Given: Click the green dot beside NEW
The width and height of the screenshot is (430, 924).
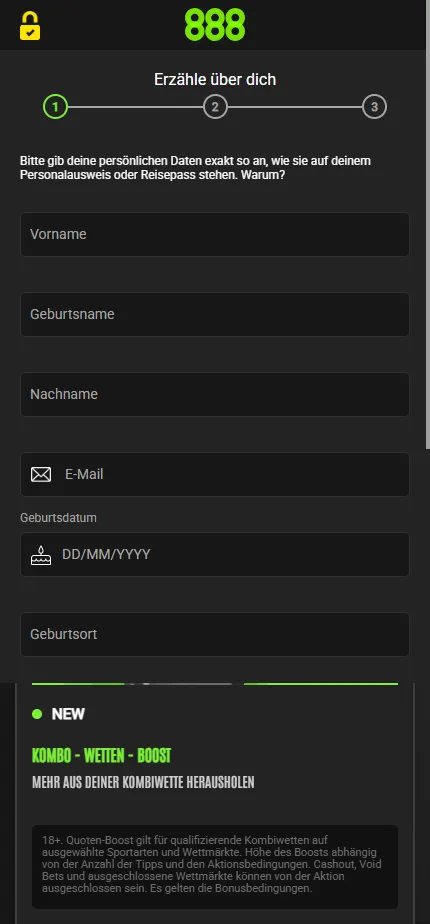Looking at the screenshot, I should 37,714.
